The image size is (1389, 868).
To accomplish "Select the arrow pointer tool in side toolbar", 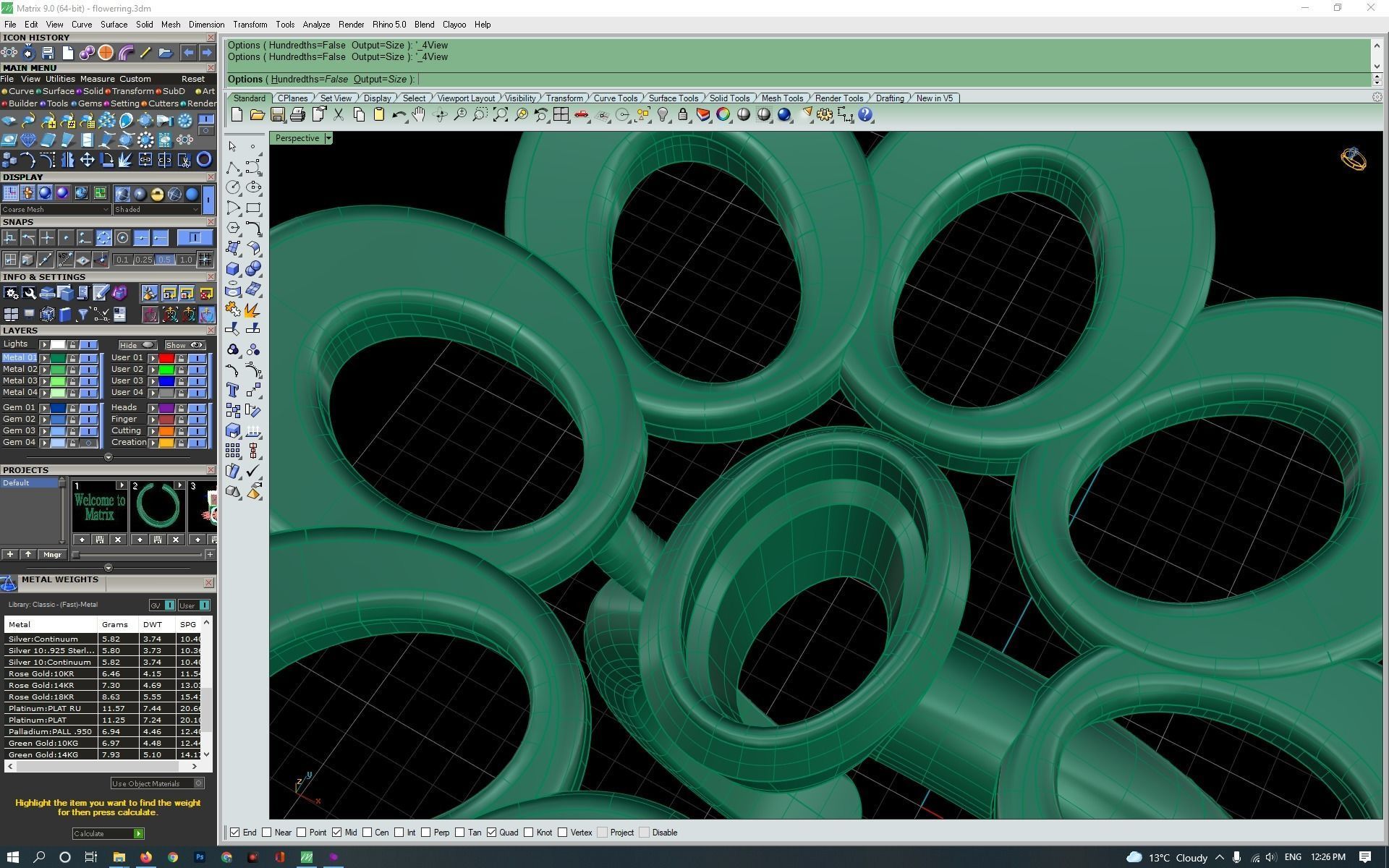I will click(x=233, y=147).
